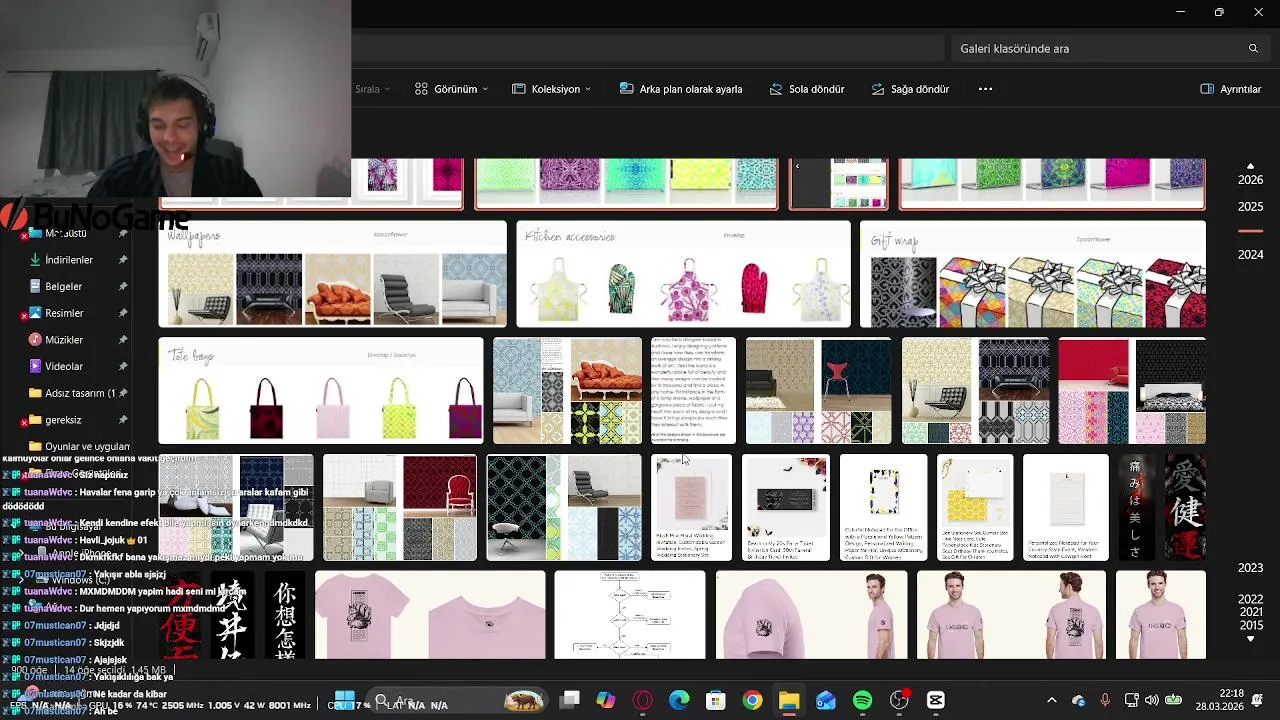The width and height of the screenshot is (1280, 720).
Task: Open Microsoft Store from taskbar
Action: point(715,700)
